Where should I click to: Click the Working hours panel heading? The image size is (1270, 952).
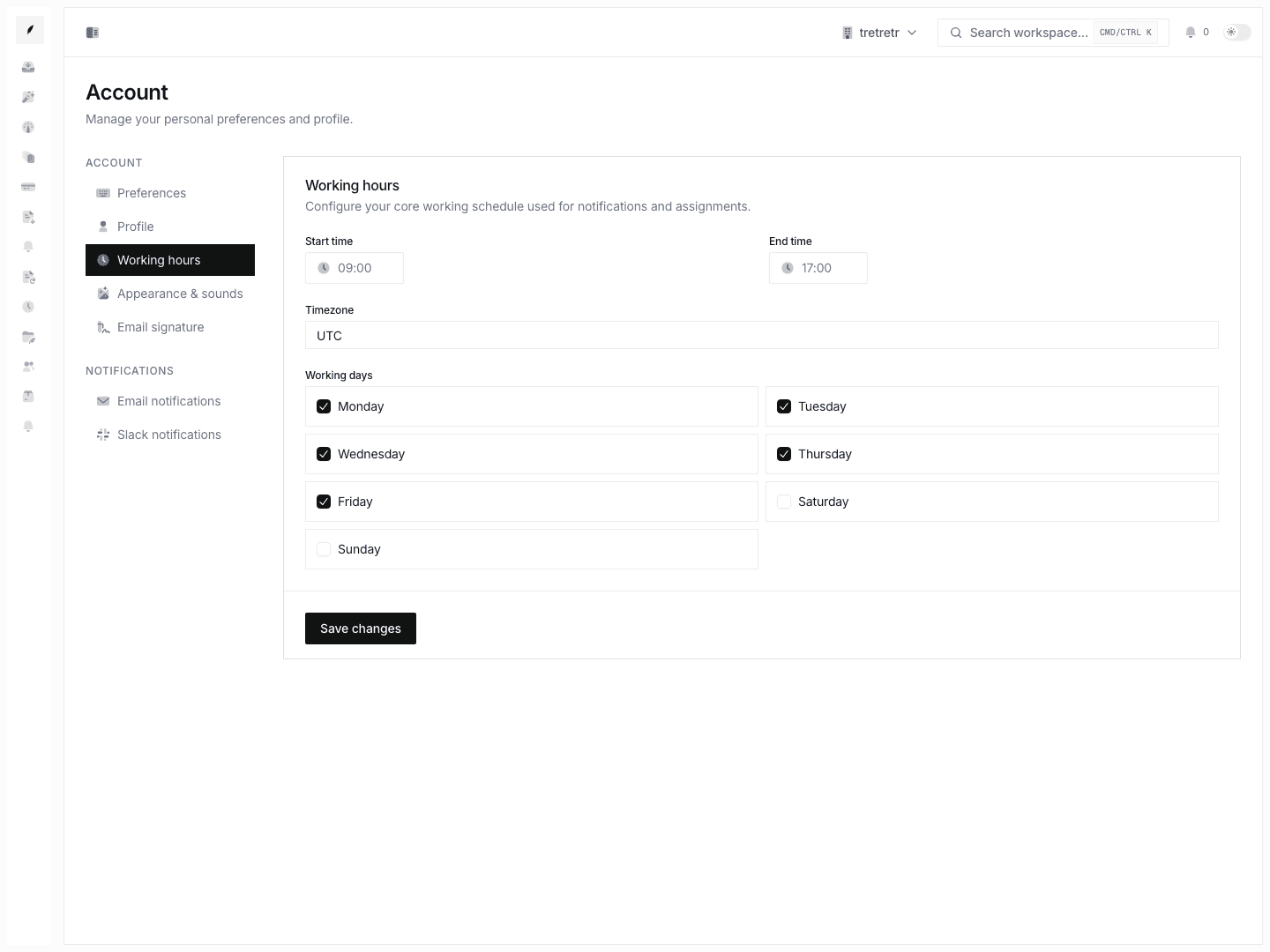352,185
